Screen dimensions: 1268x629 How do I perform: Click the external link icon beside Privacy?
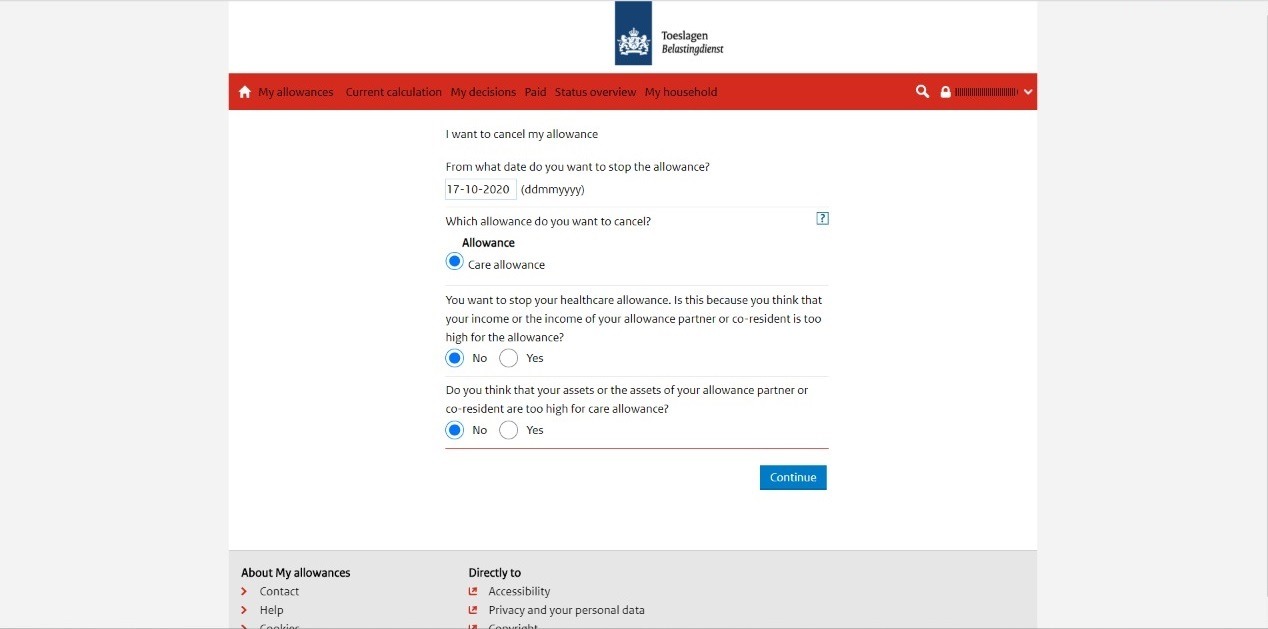(x=473, y=610)
